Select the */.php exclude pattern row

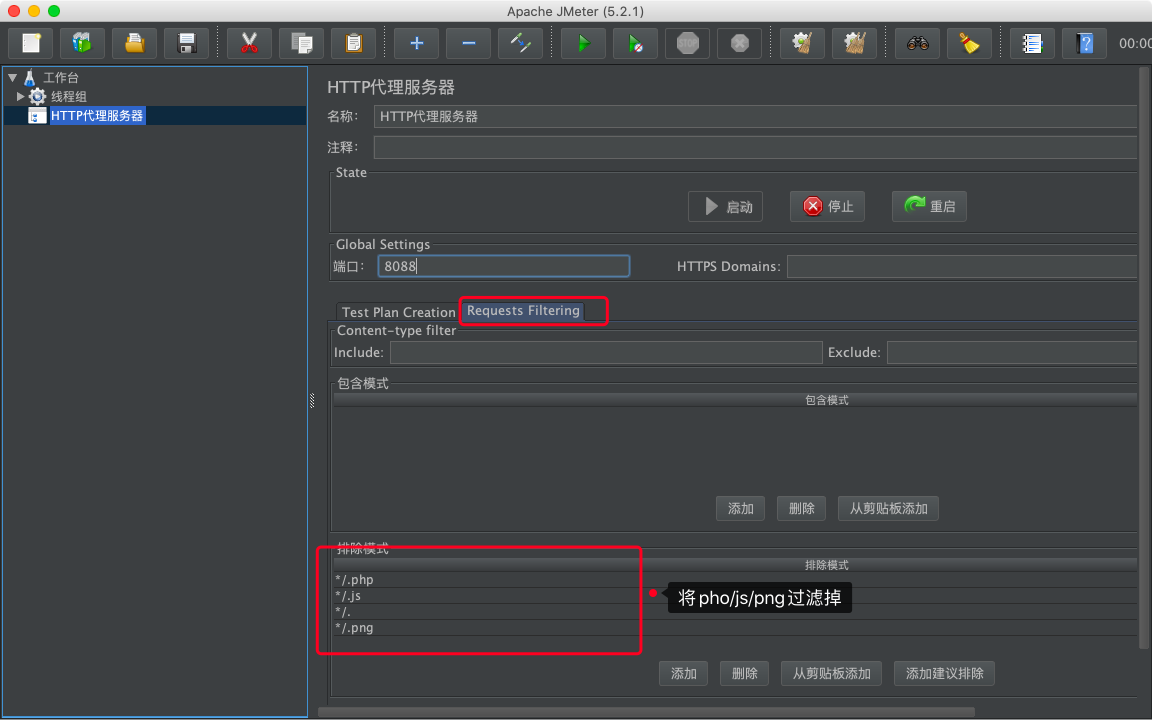coord(735,580)
